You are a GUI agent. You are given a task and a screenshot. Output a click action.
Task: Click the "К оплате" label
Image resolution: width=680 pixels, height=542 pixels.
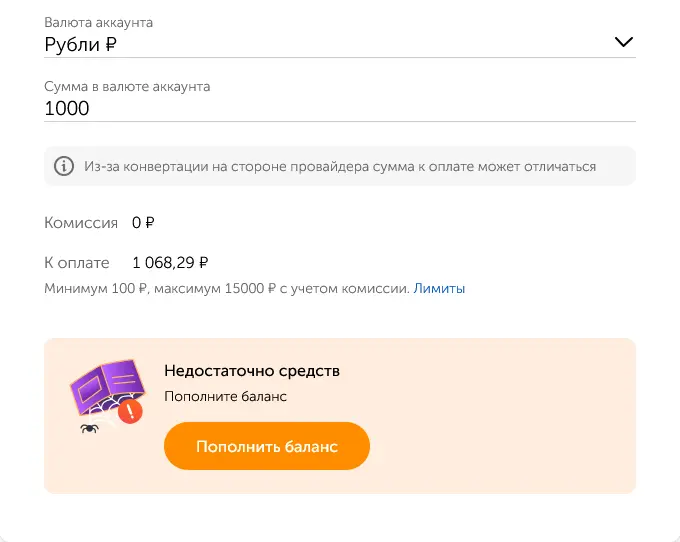77,263
